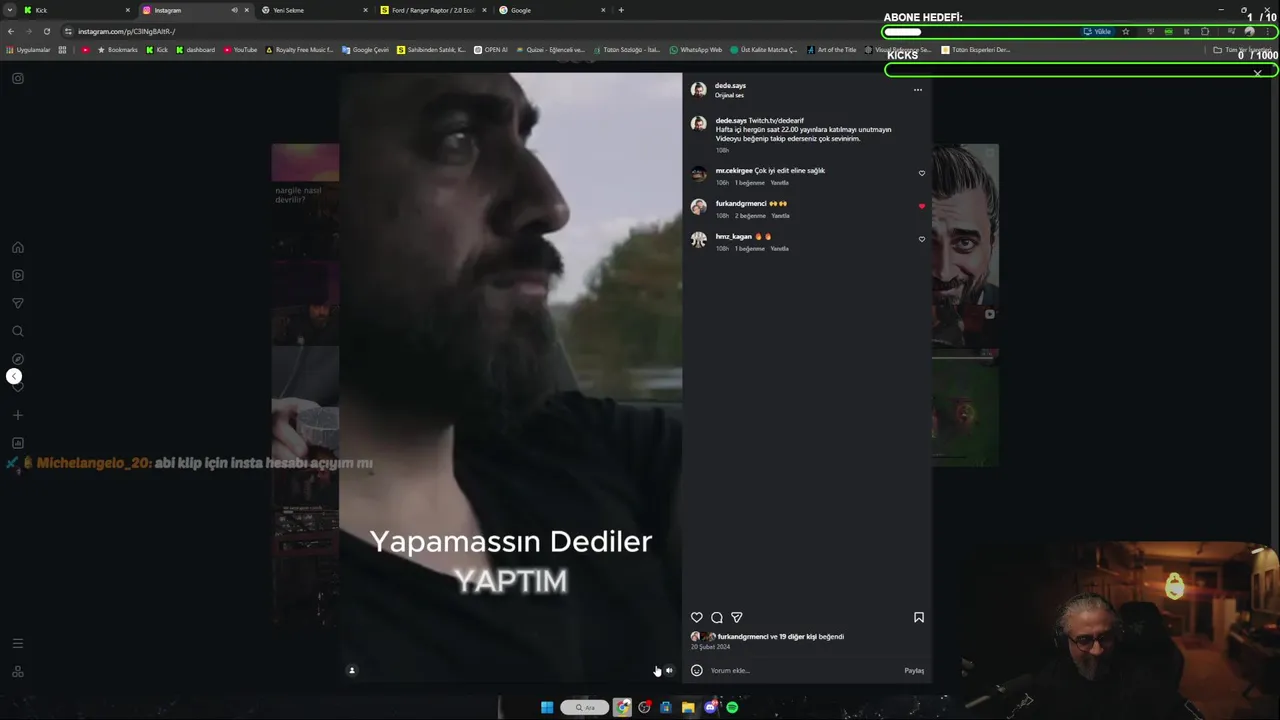The width and height of the screenshot is (1280, 720).
Task: Open Search in the Instagram sidebar
Action: 18,331
